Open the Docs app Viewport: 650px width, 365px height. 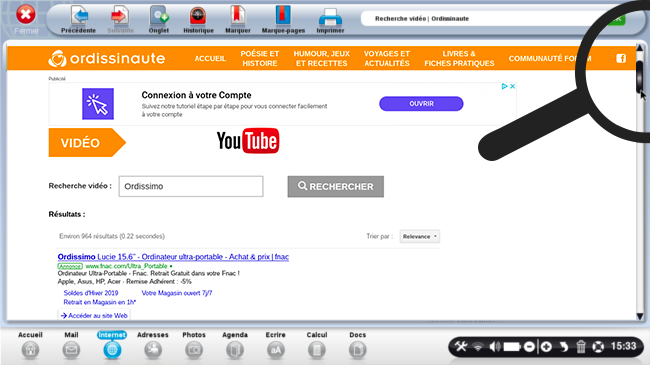pos(358,345)
